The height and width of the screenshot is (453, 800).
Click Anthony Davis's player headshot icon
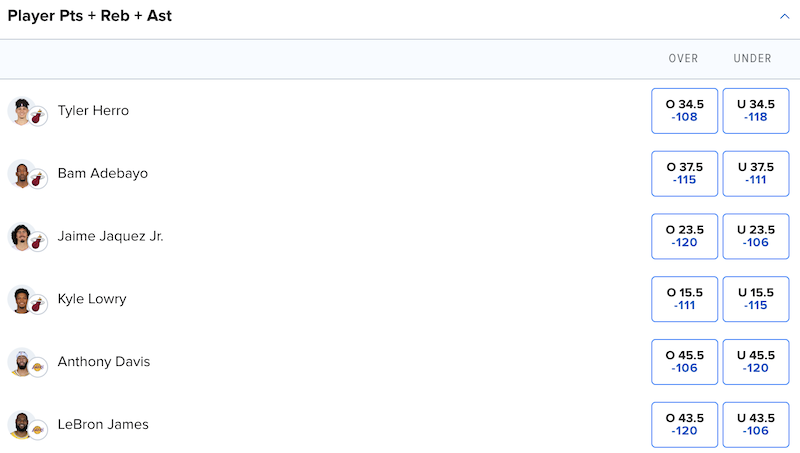[x=21, y=362]
